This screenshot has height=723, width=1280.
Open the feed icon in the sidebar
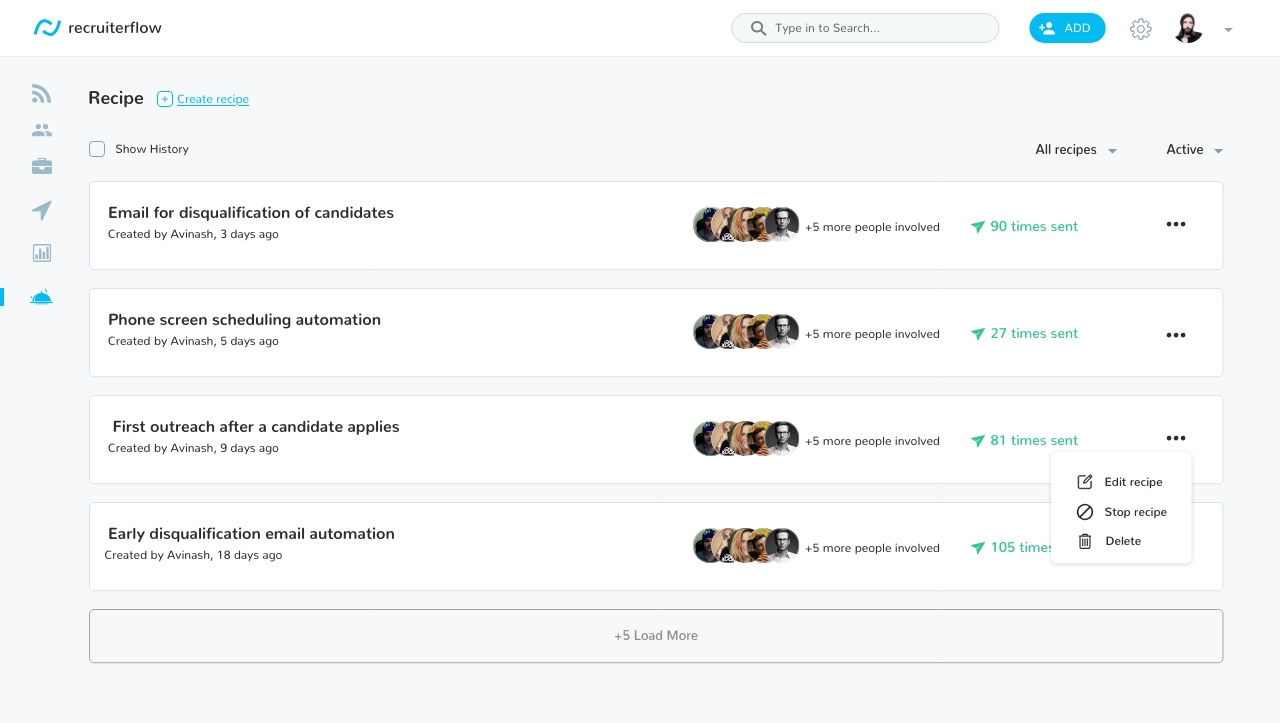tap(41, 94)
